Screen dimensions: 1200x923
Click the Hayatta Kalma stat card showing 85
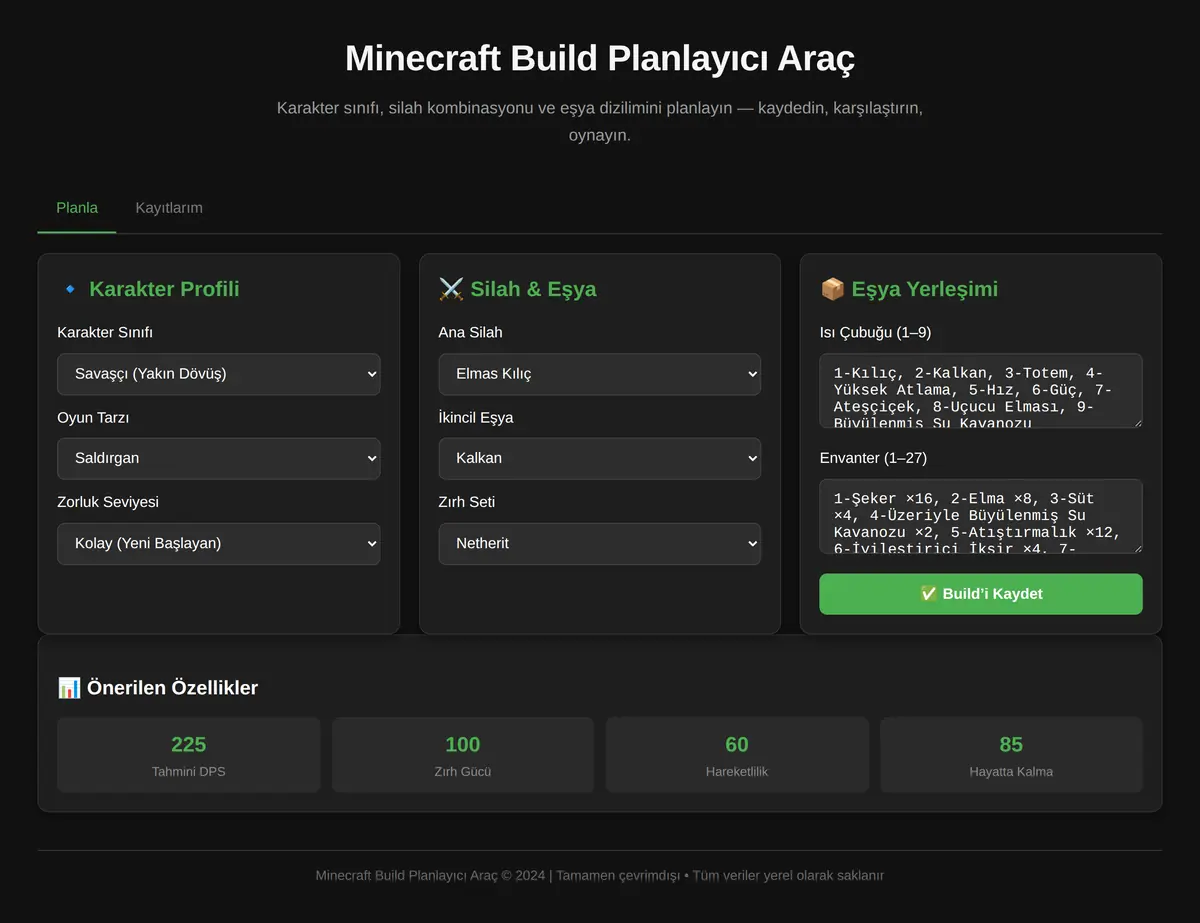1011,755
